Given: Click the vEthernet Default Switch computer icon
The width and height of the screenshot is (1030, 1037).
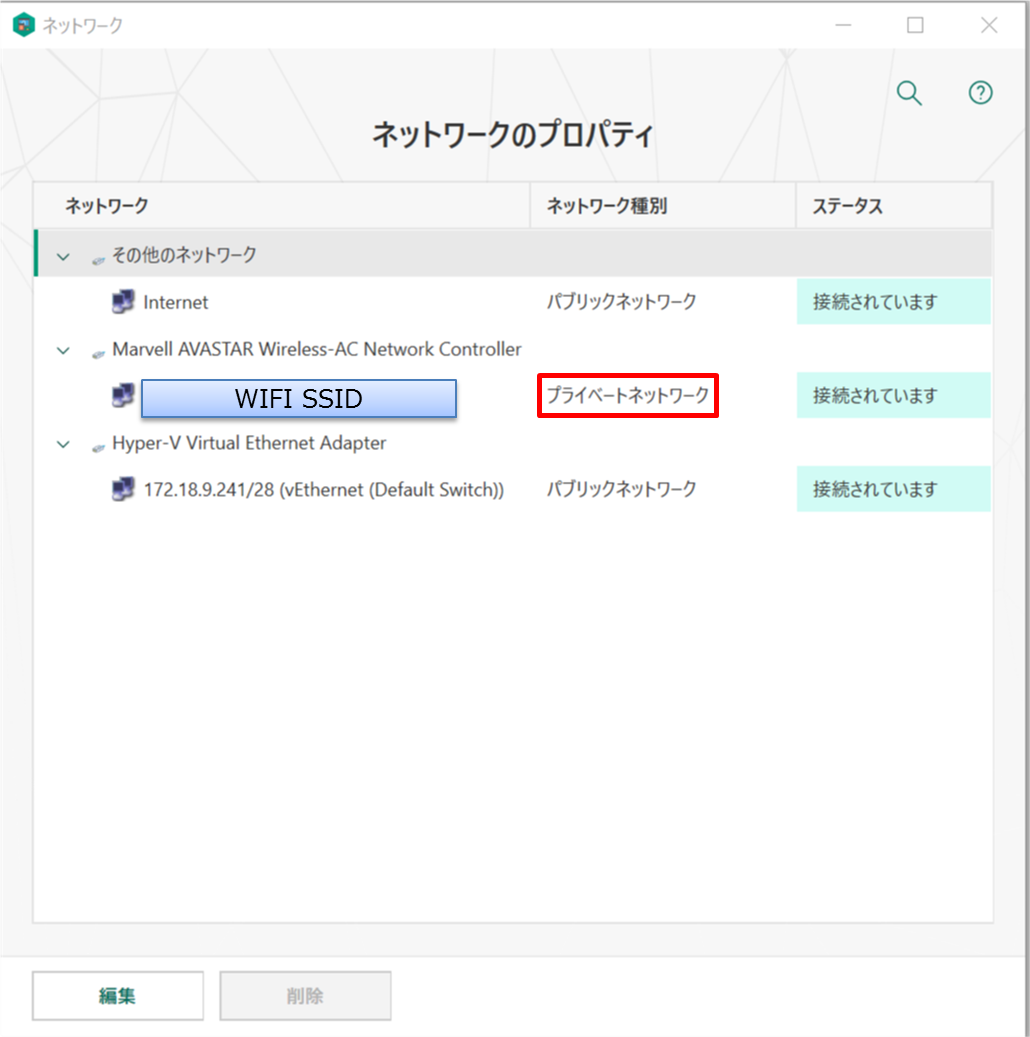Looking at the screenshot, I should pyautogui.click(x=123, y=489).
